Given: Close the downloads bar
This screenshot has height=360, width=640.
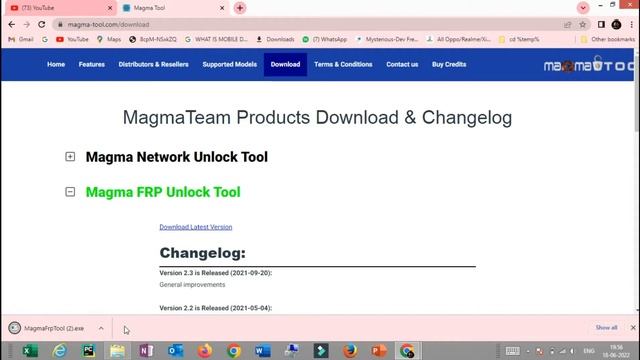Looking at the screenshot, I should (633, 328).
